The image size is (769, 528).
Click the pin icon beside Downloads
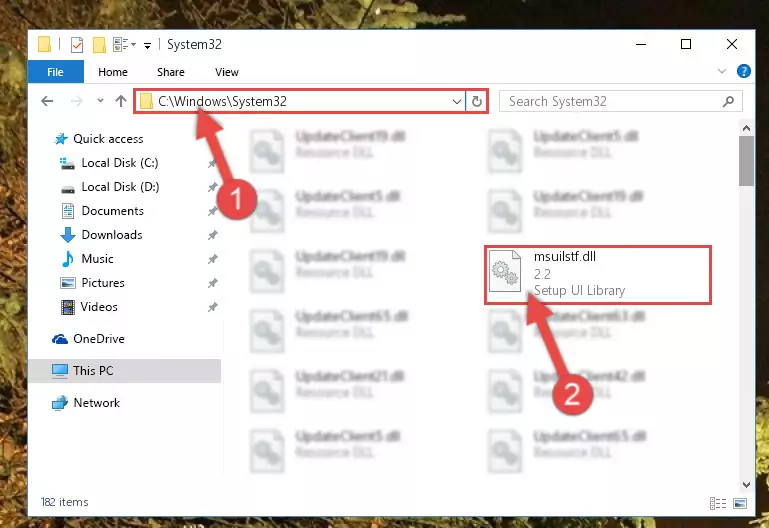pos(212,235)
